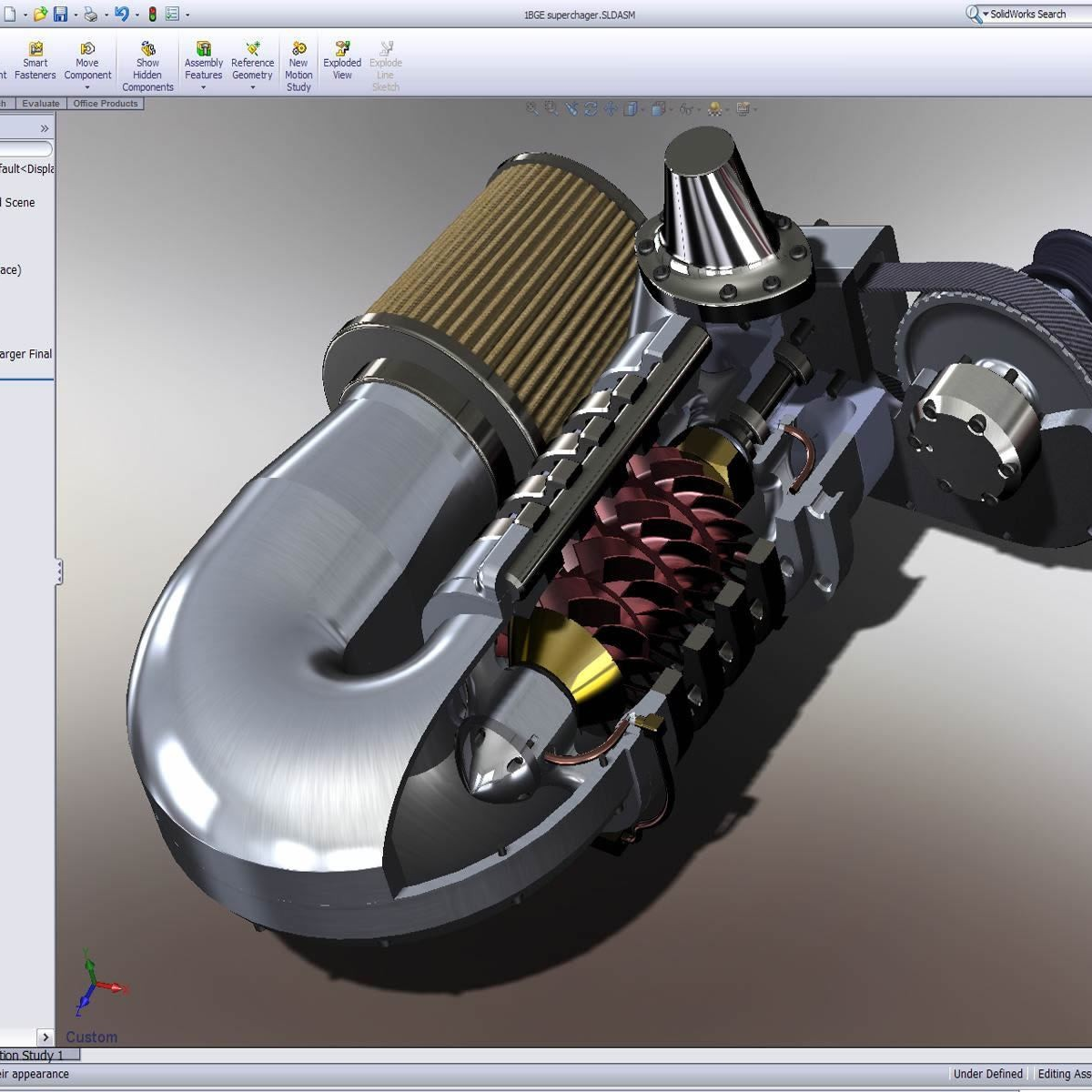Viewport: 1092px width, 1092px height.
Task: Switch to the Evaluate tab
Action: pos(40,103)
